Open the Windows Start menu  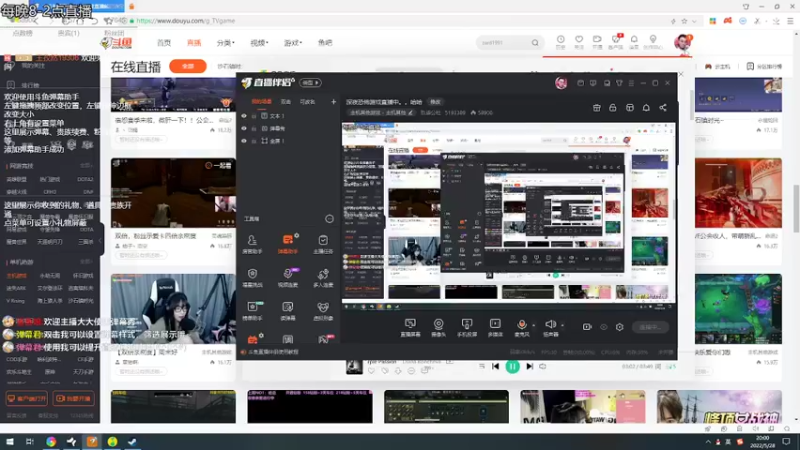pos(10,442)
